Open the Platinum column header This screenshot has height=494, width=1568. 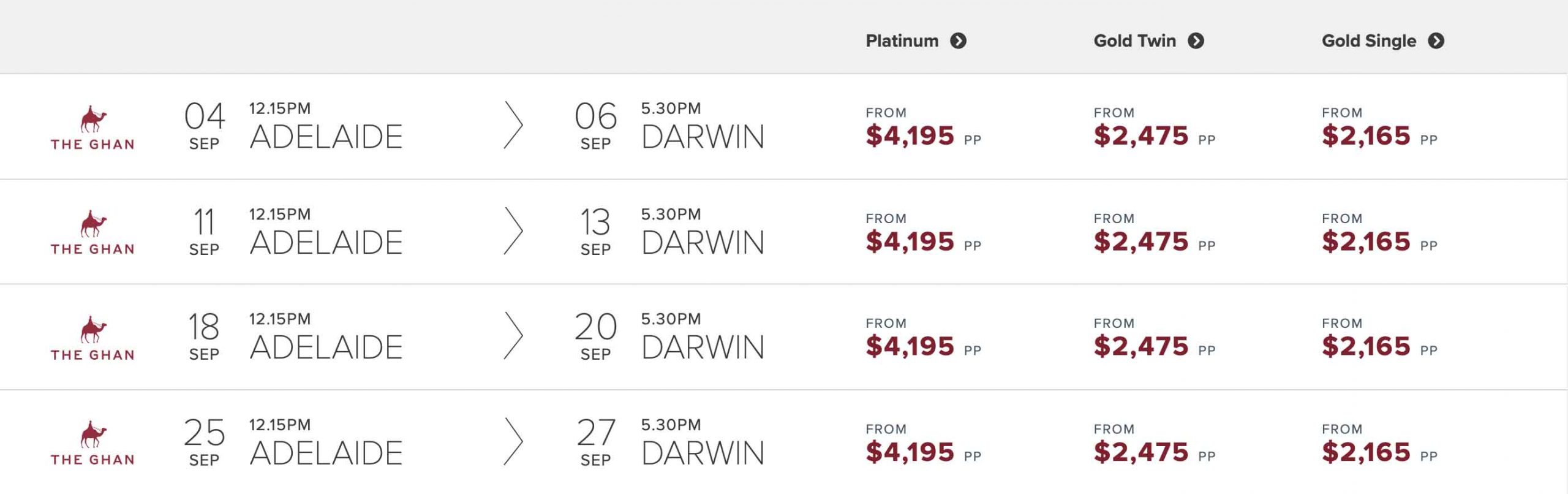click(x=902, y=41)
